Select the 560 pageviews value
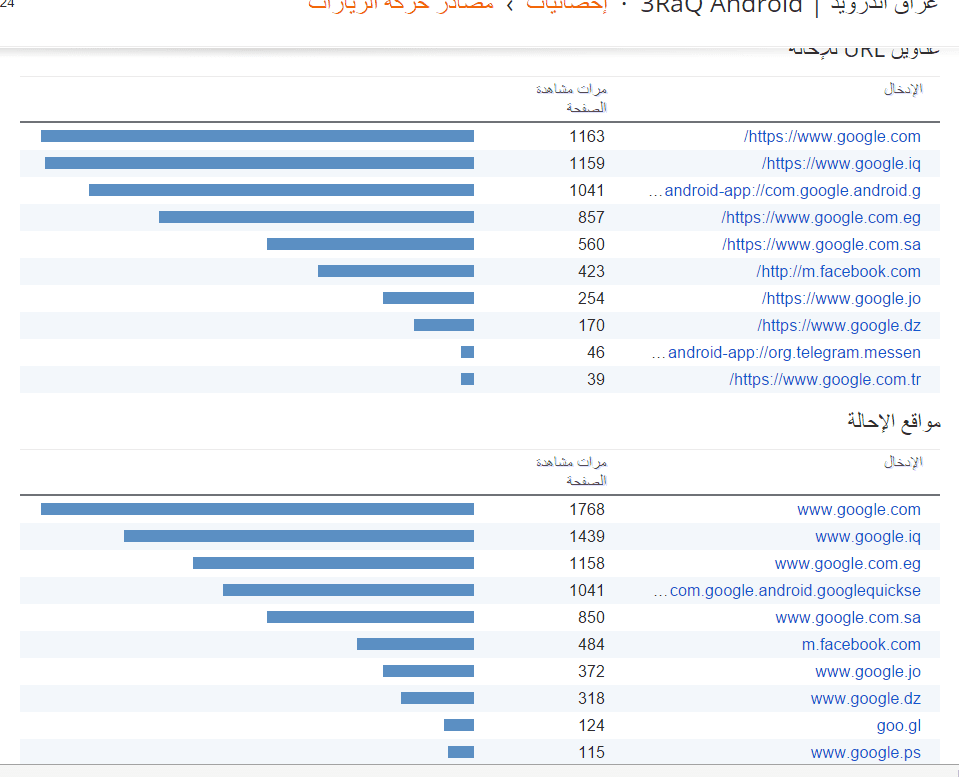 591,244
